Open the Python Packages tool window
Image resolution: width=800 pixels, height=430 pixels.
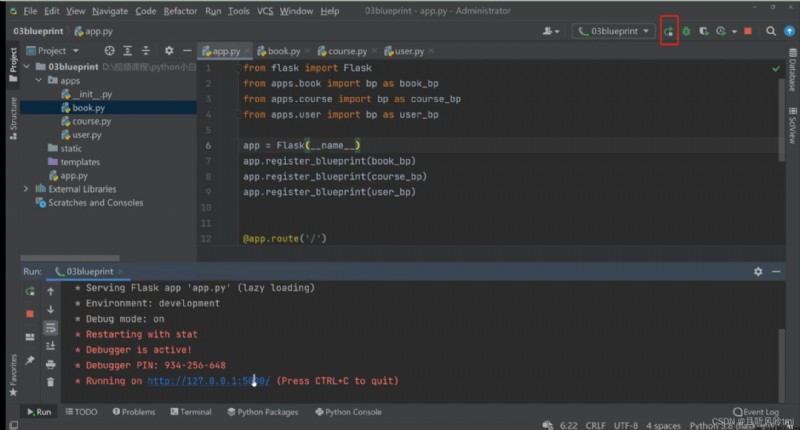263,412
